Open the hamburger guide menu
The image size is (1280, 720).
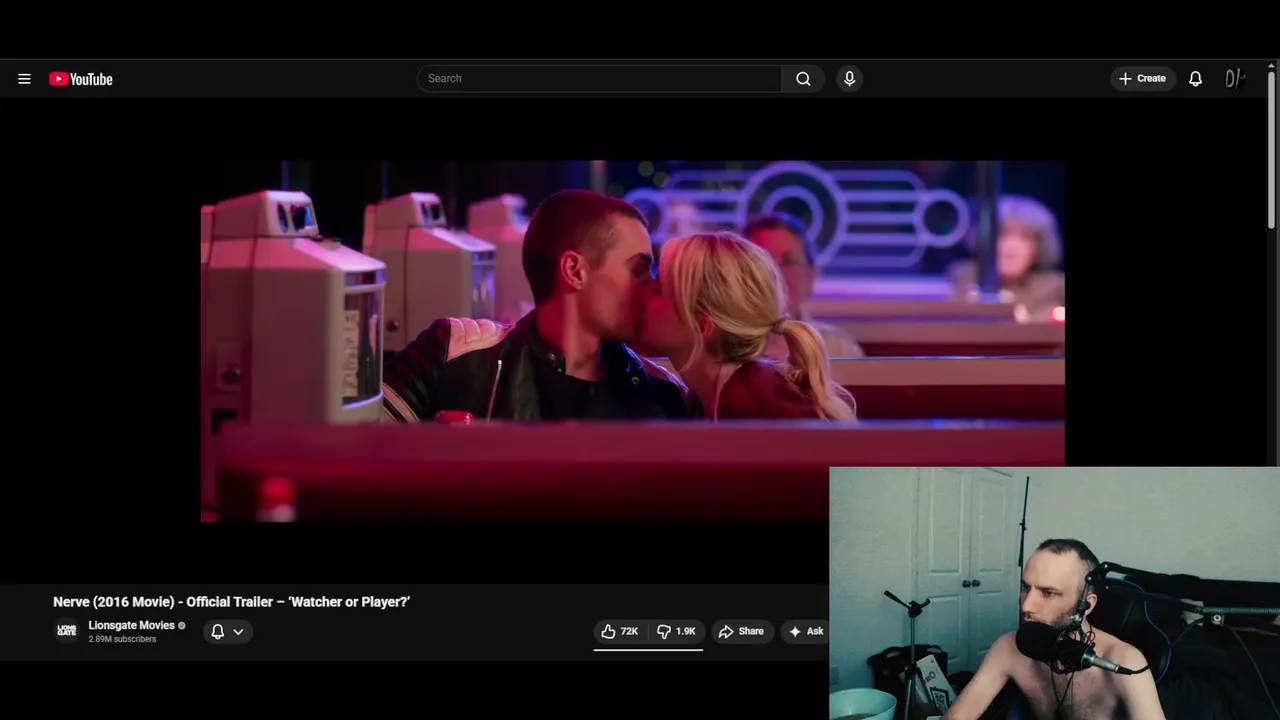click(x=24, y=79)
